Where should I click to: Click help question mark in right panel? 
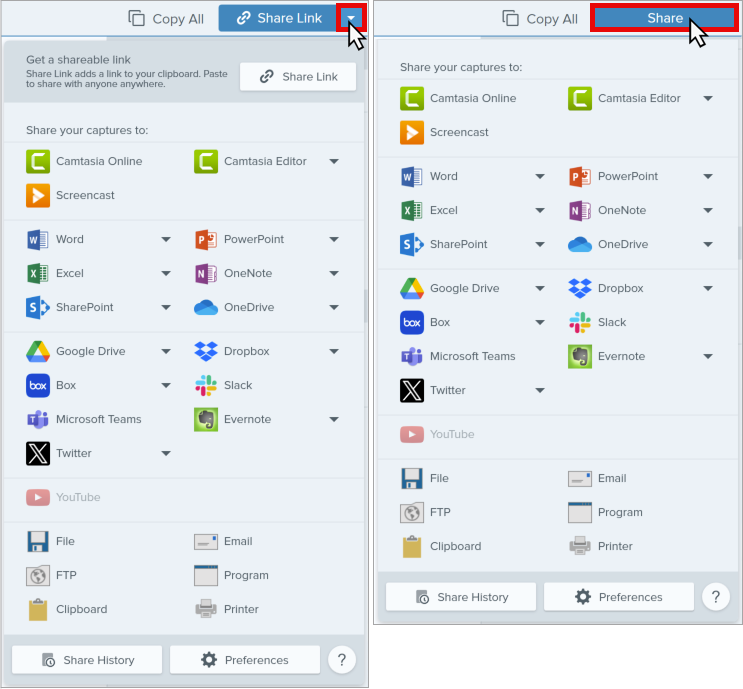(x=716, y=597)
